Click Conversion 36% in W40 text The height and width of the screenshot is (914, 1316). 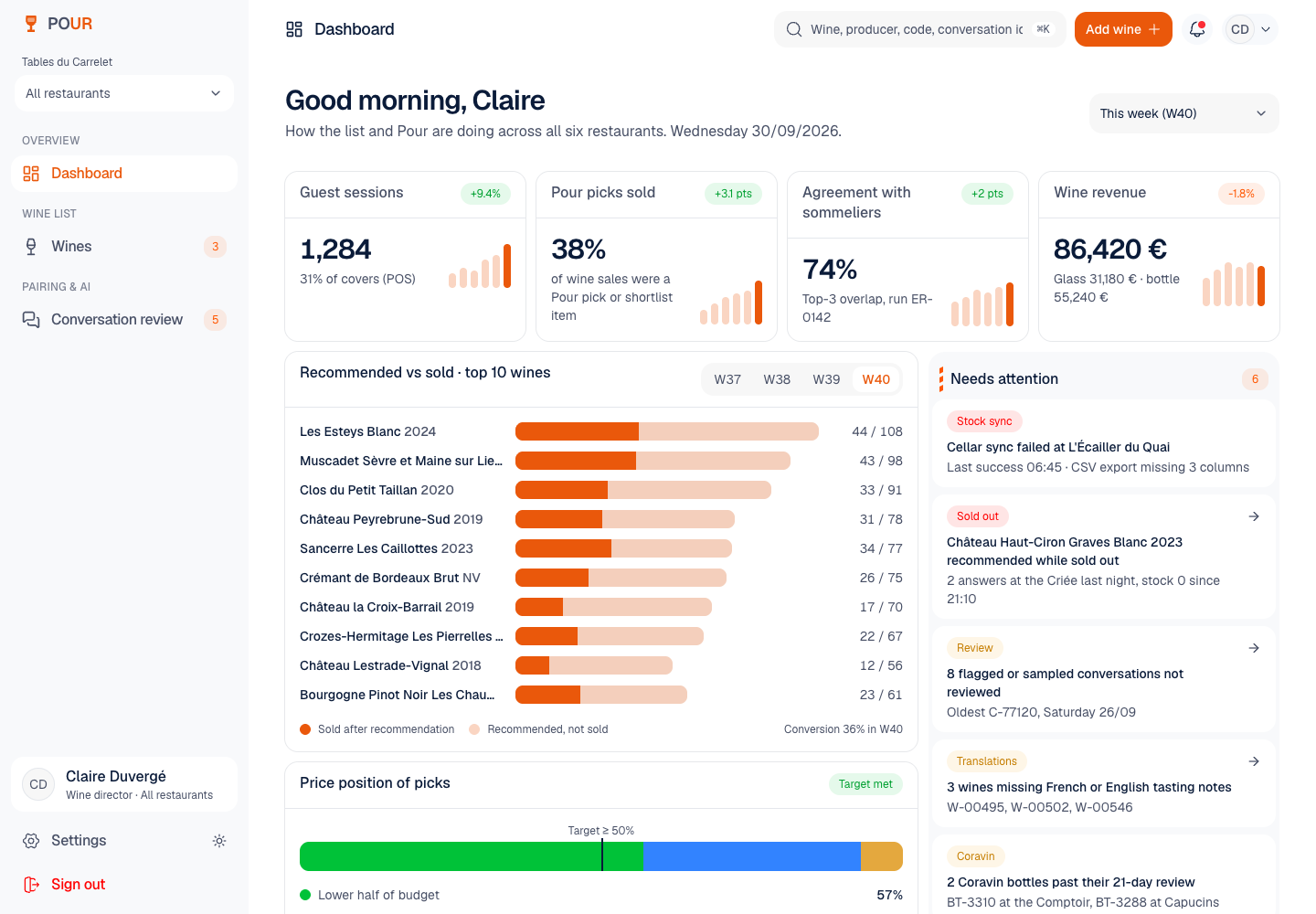coord(844,729)
